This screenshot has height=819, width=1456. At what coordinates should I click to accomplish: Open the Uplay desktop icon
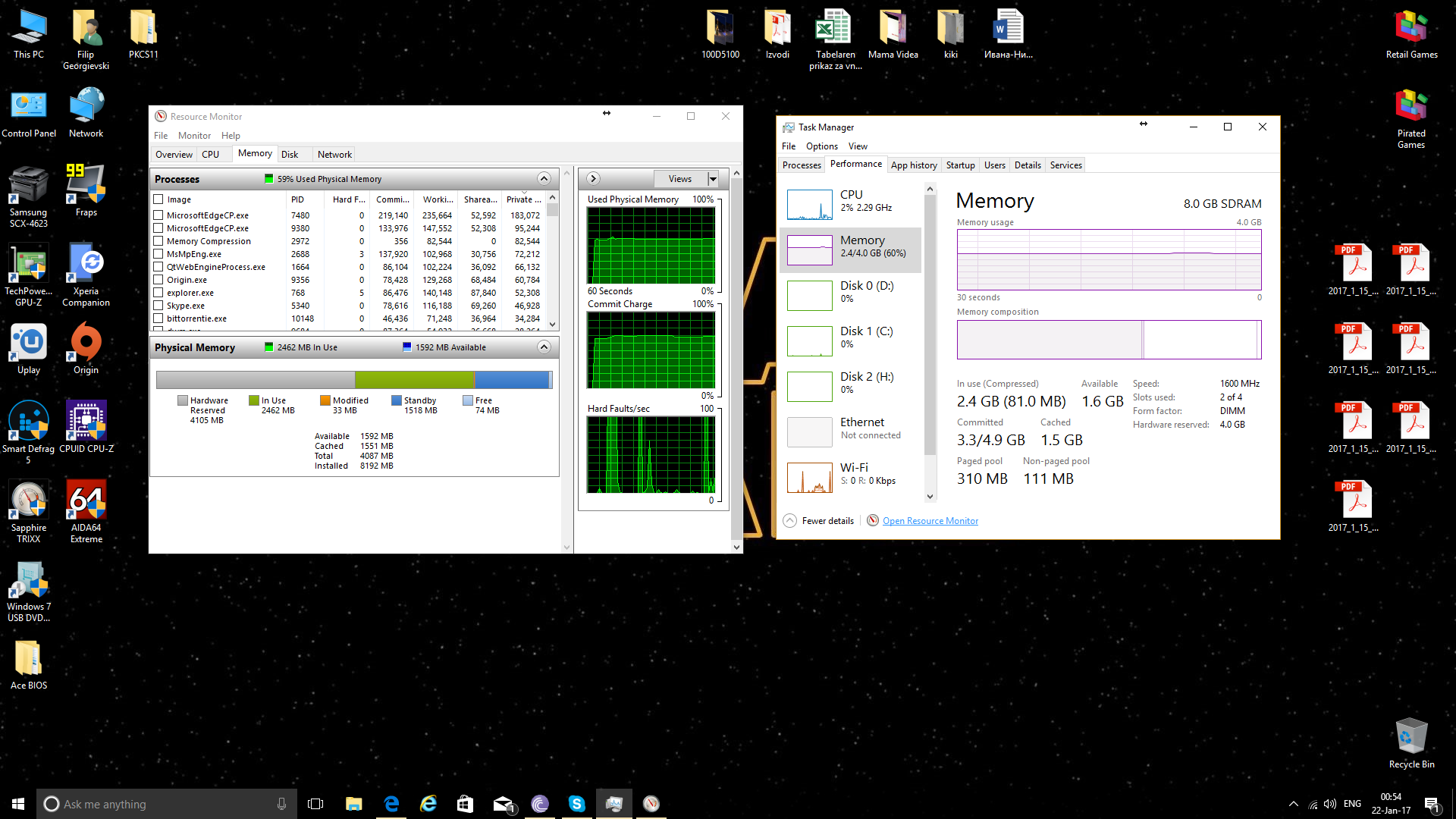click(x=29, y=349)
